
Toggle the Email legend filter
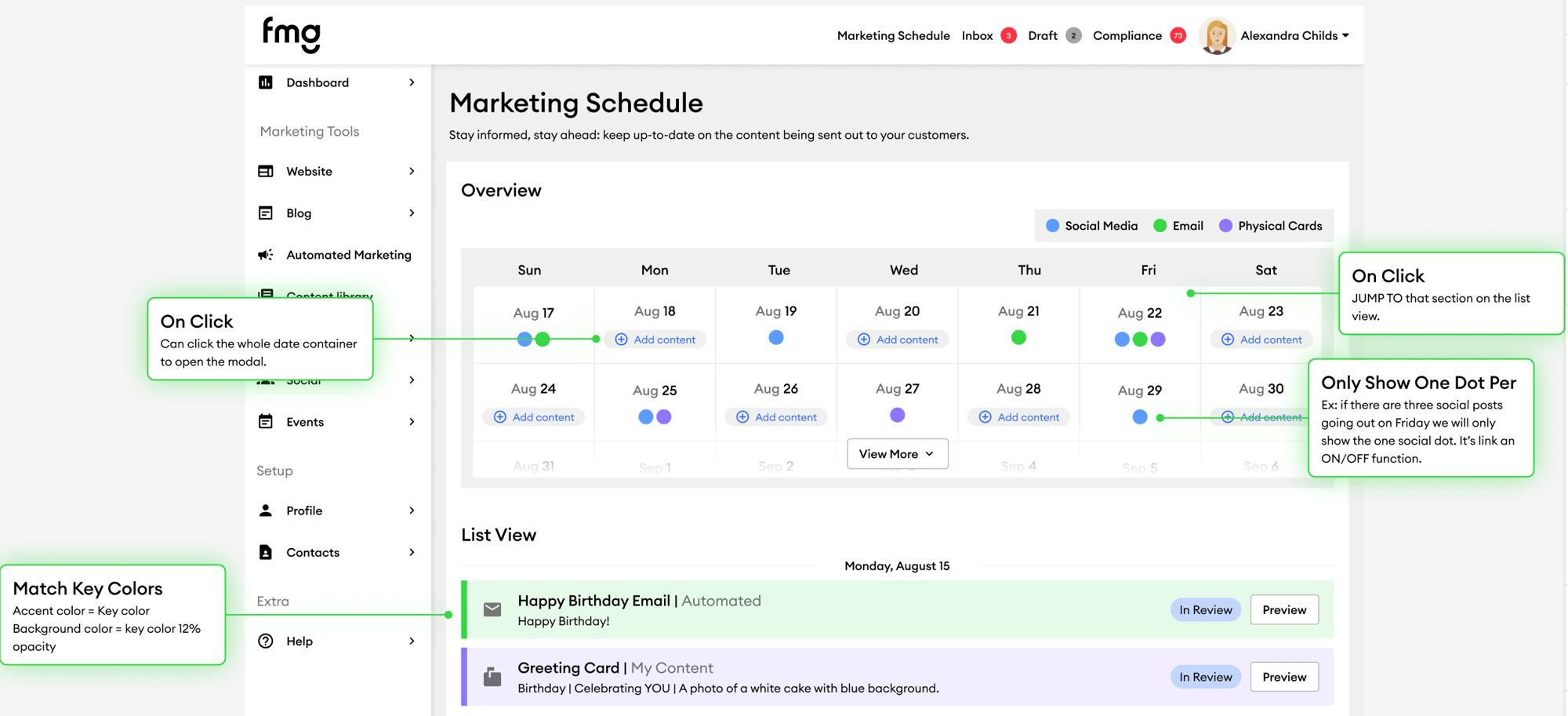click(x=1178, y=226)
